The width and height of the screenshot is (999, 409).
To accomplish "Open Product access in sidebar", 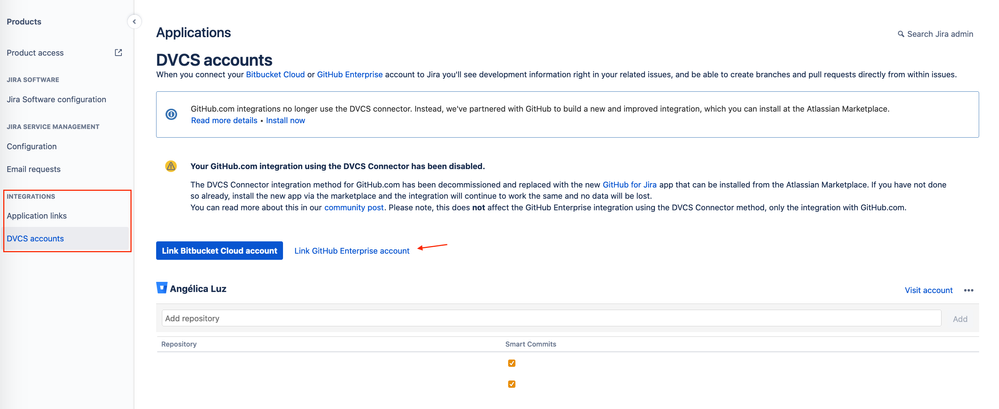I will [35, 53].
